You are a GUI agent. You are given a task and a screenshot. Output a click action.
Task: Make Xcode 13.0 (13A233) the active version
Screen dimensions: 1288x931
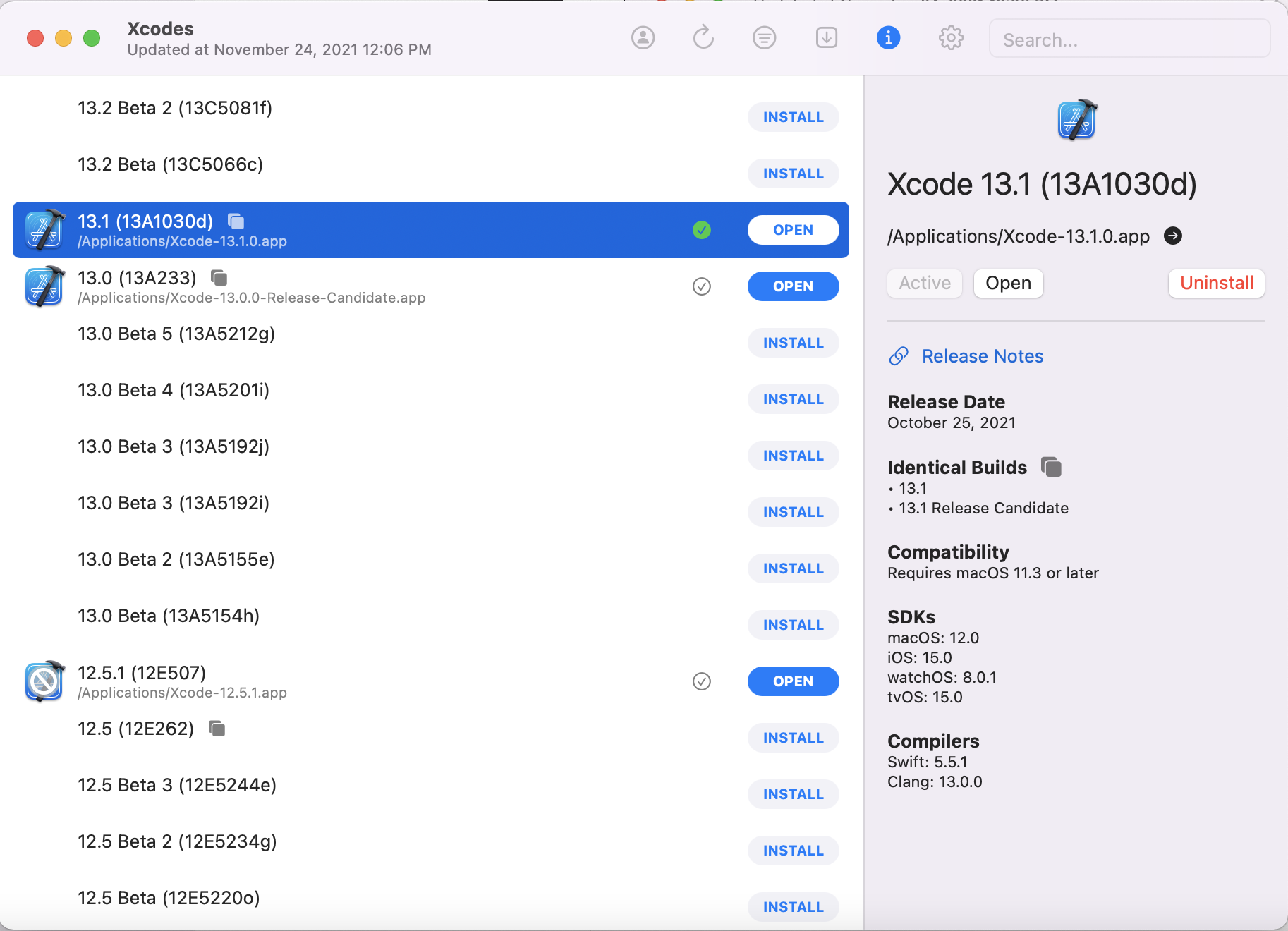701,286
